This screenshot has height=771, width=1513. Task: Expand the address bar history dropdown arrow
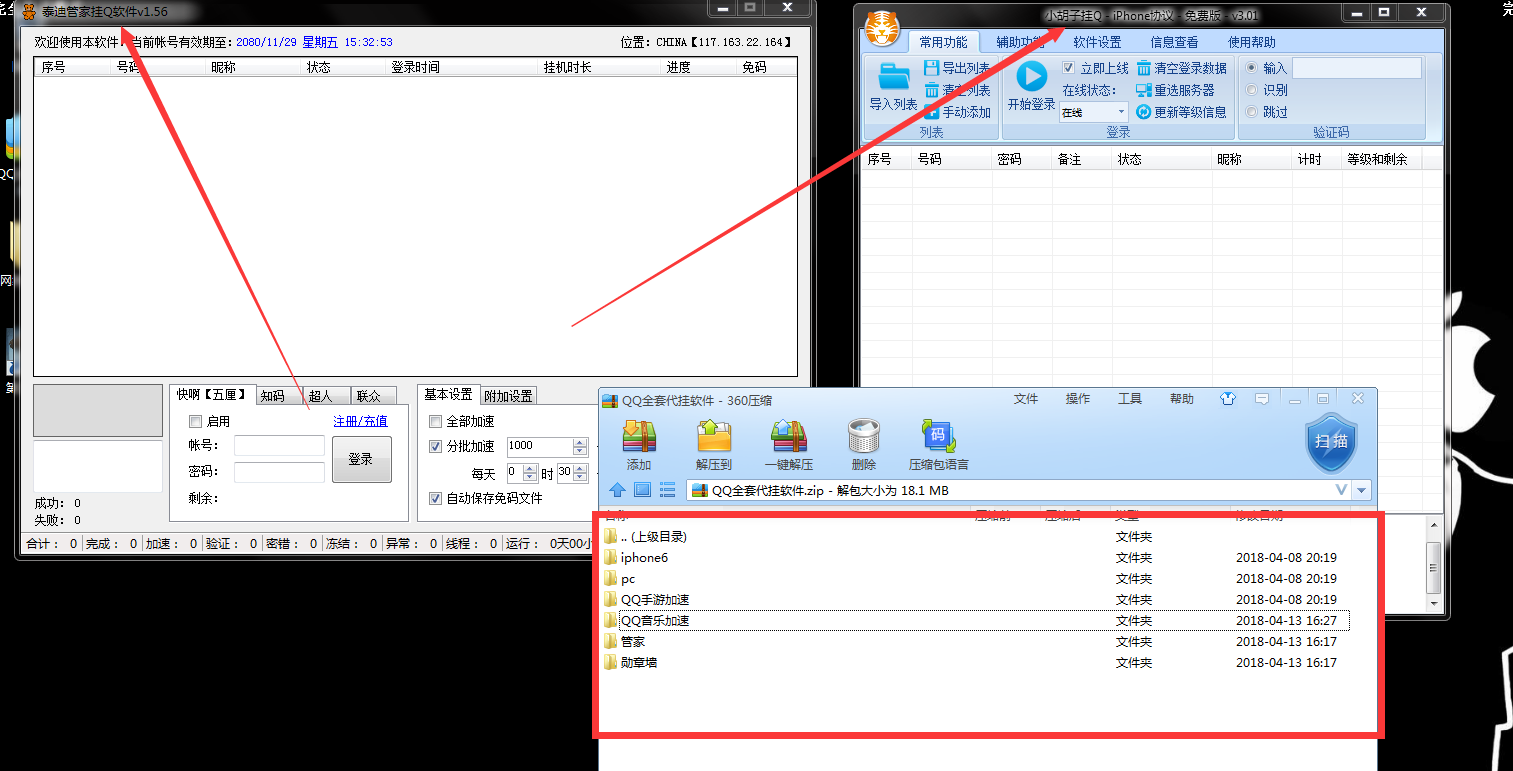tap(1362, 491)
